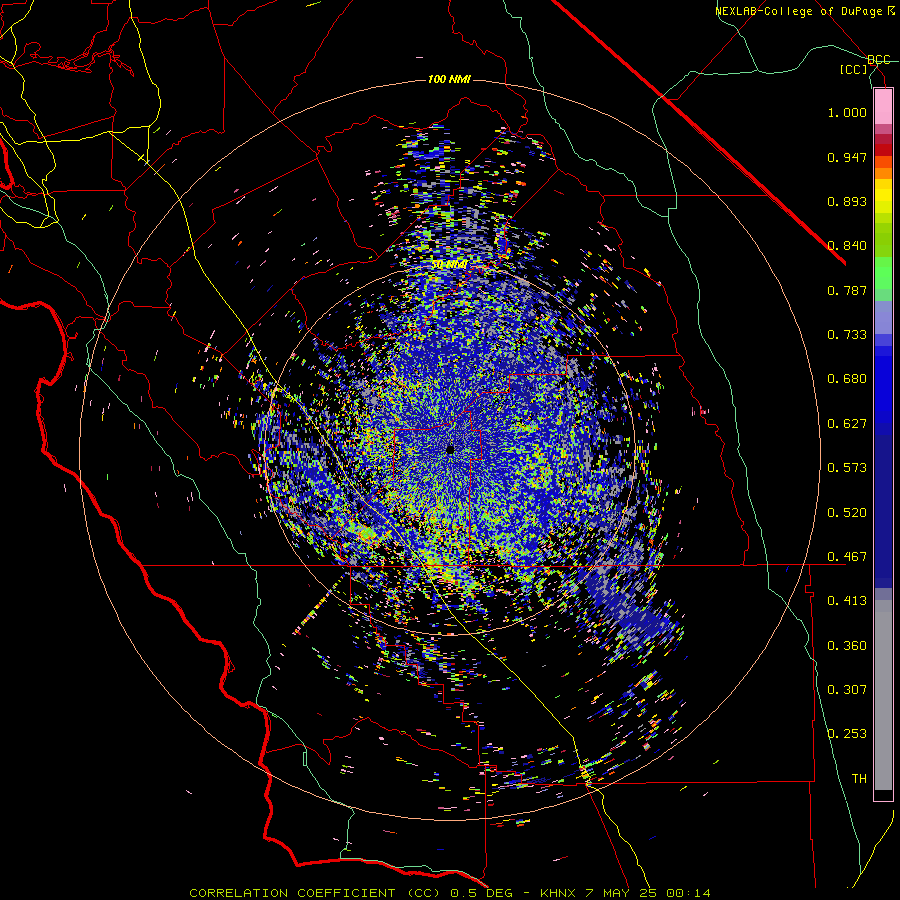
Task: Click the black radar site dot at center
Action: [451, 450]
